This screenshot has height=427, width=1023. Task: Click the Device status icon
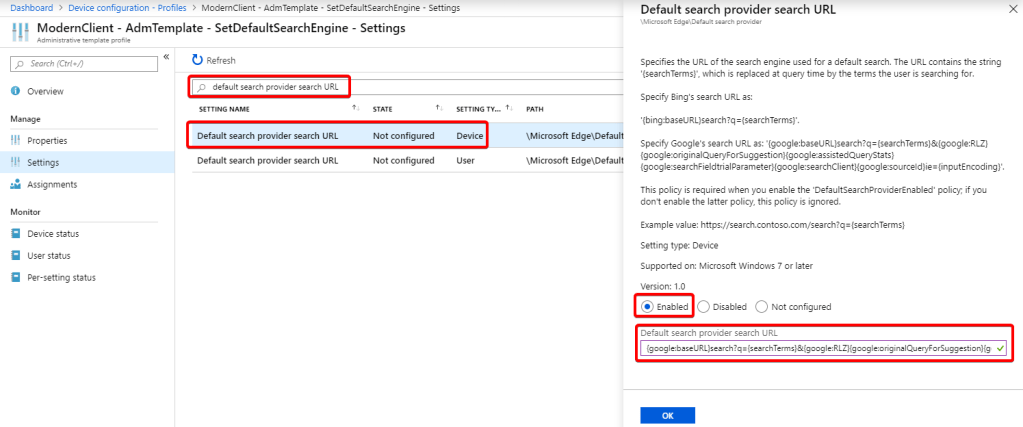pos(16,233)
